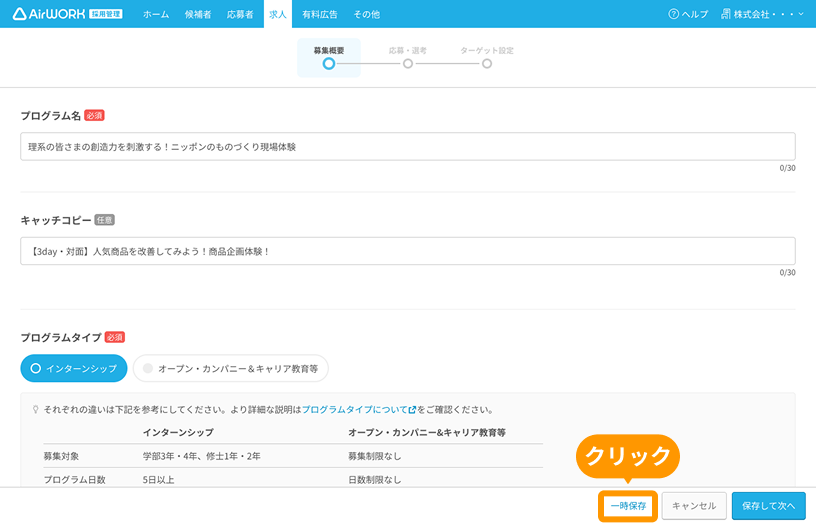Open the 応募者 menu
This screenshot has height=530, width=816.
pos(240,15)
